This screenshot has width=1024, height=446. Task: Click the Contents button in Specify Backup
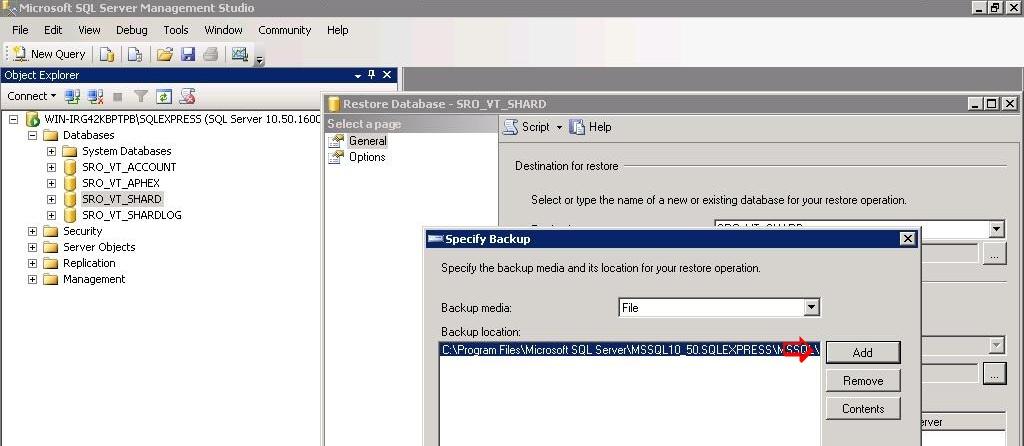click(863, 409)
